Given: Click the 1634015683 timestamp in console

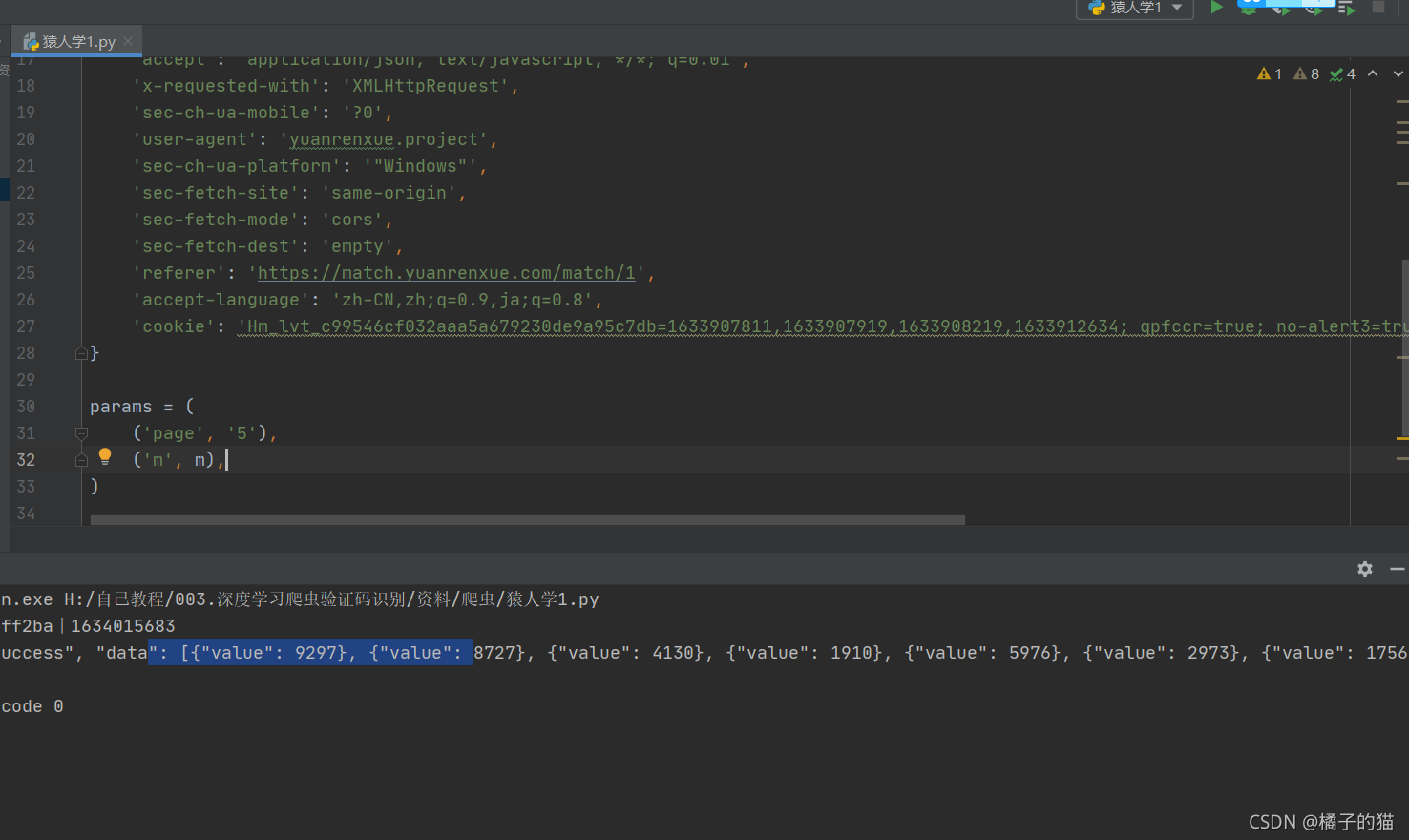Looking at the screenshot, I should pos(123,626).
